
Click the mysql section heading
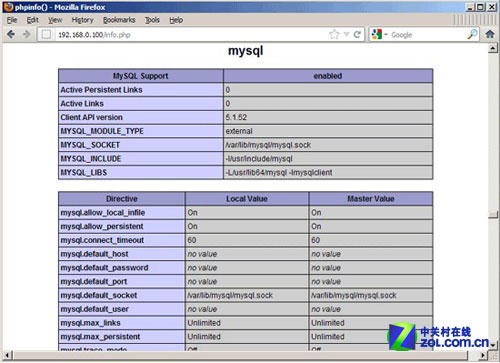pyautogui.click(x=246, y=51)
